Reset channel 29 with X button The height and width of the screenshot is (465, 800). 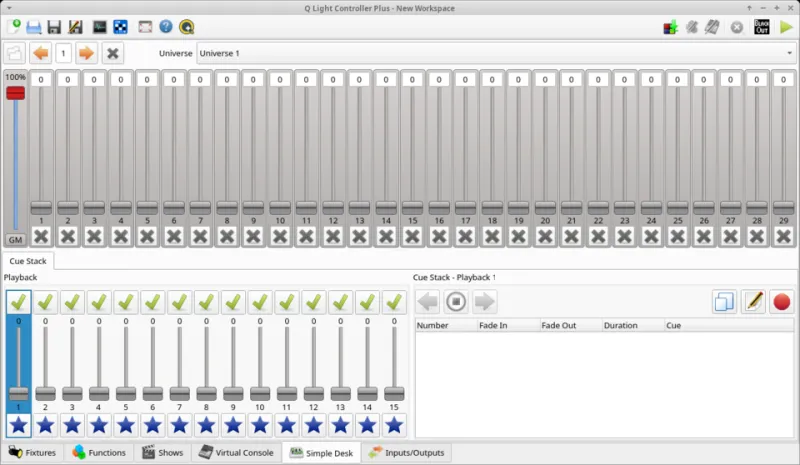(783, 236)
